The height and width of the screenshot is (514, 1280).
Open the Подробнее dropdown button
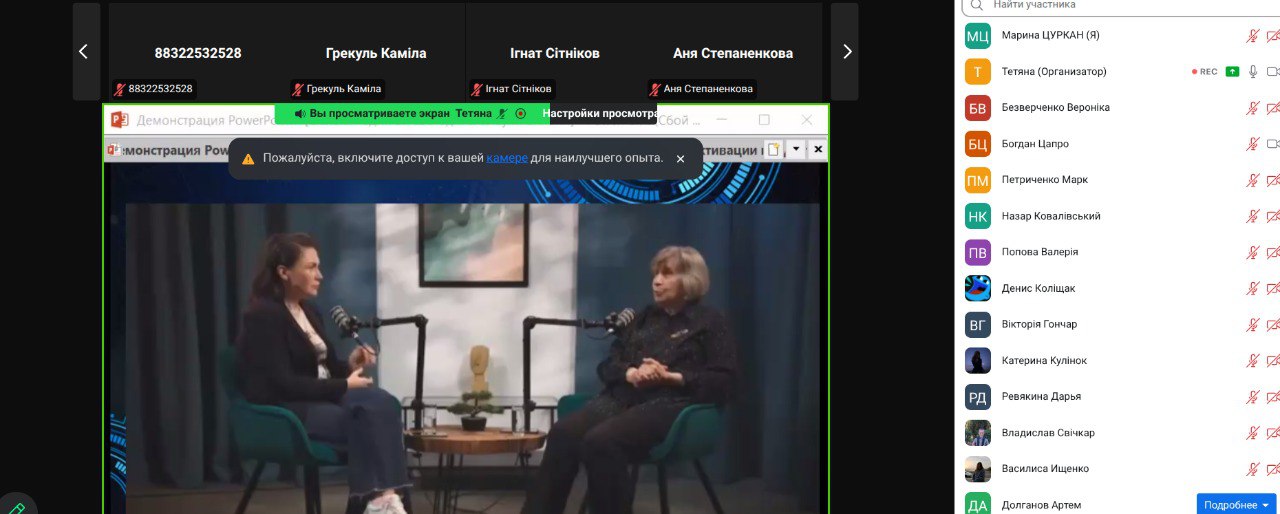[x=1236, y=505]
